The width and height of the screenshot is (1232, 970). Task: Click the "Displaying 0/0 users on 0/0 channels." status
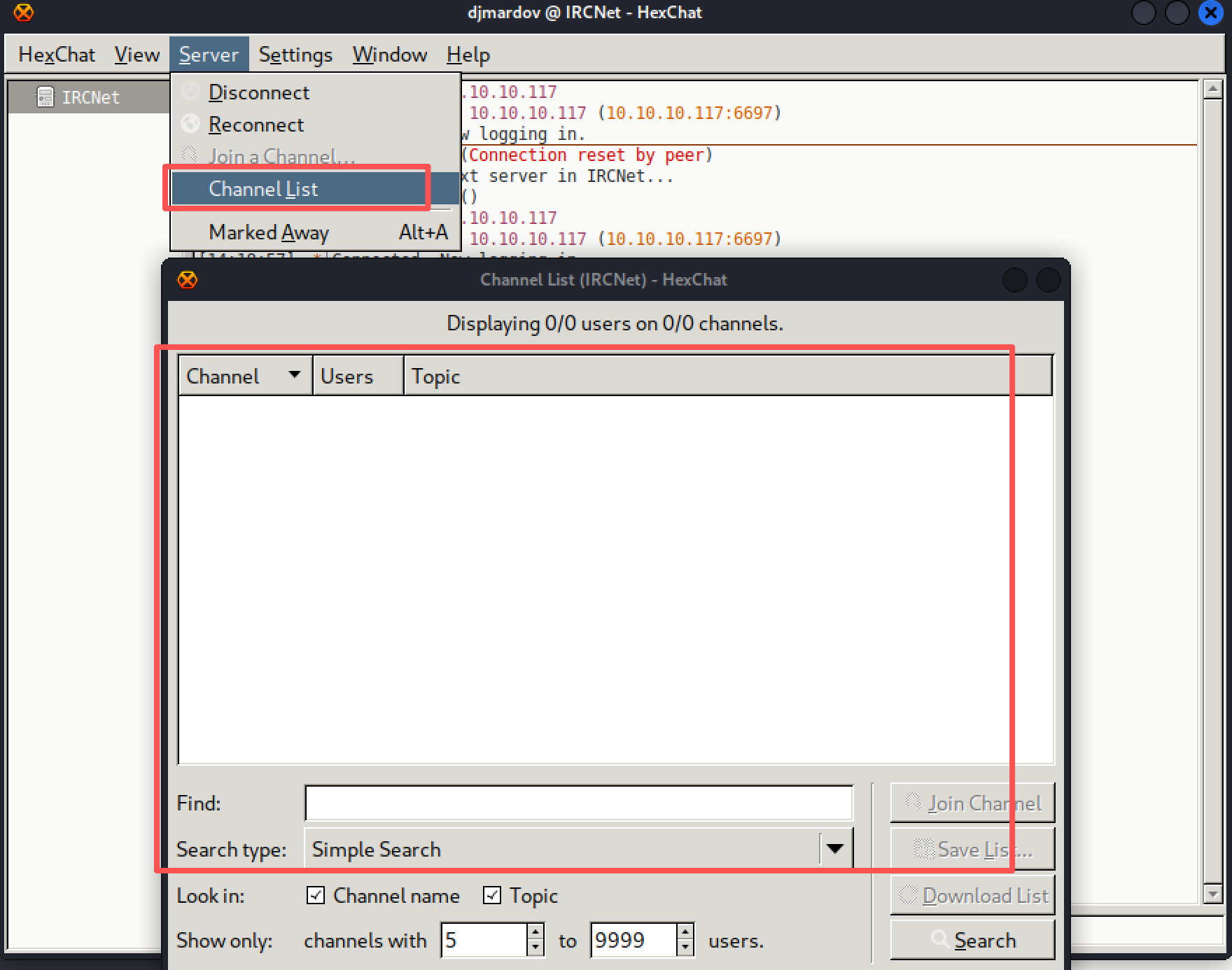pos(615,323)
